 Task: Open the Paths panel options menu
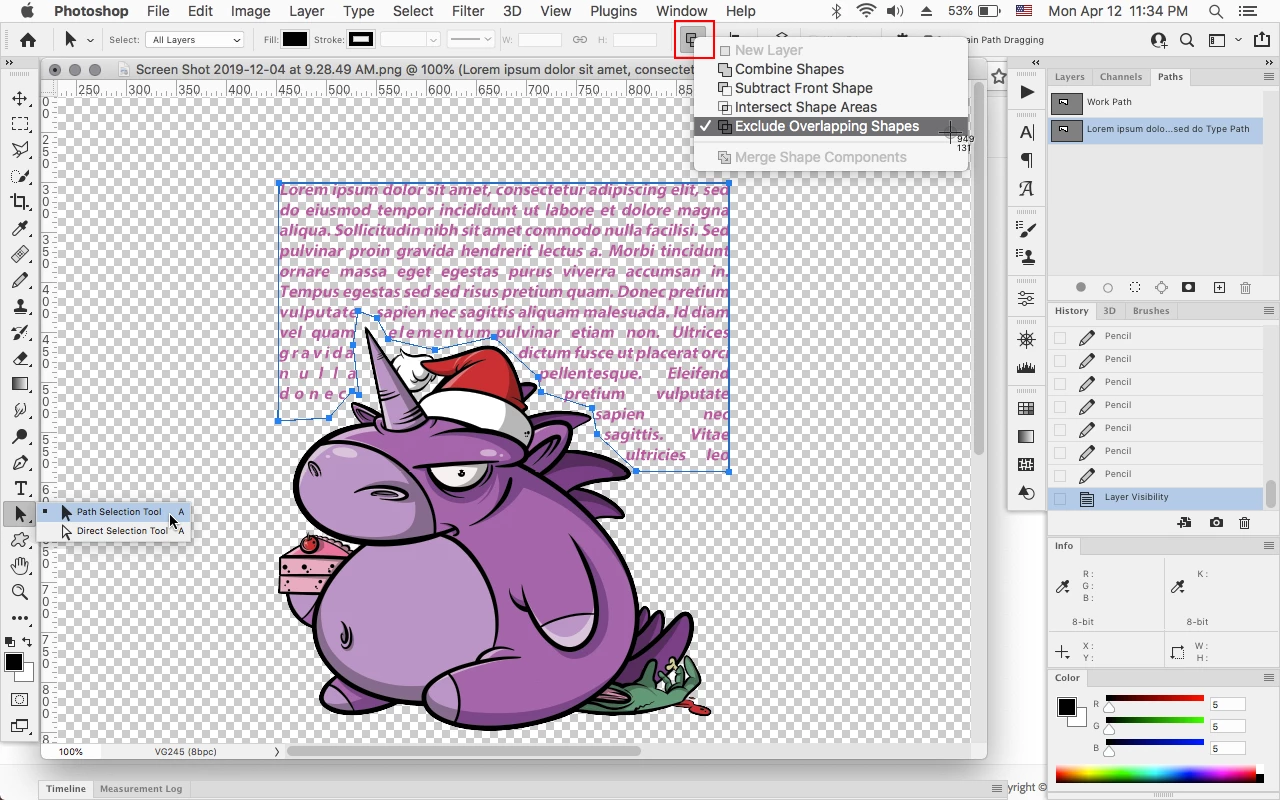[1269, 77]
